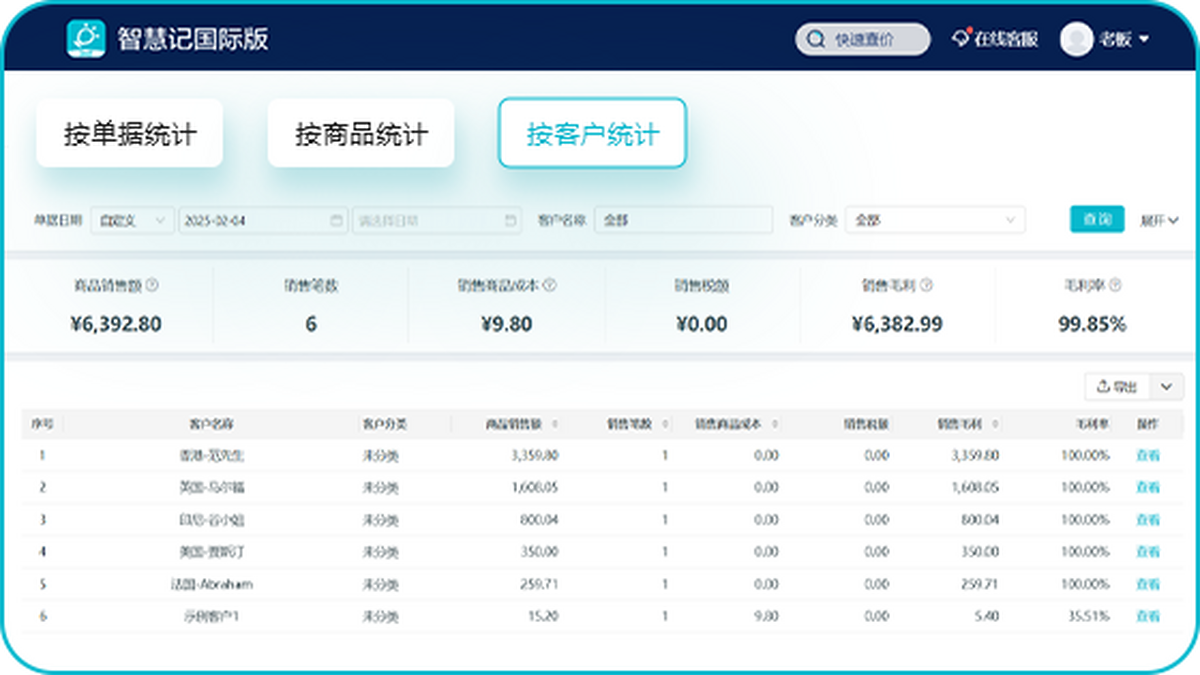1200x675 pixels.
Task: Click inside the 客户名称 input field
Action: 684,220
